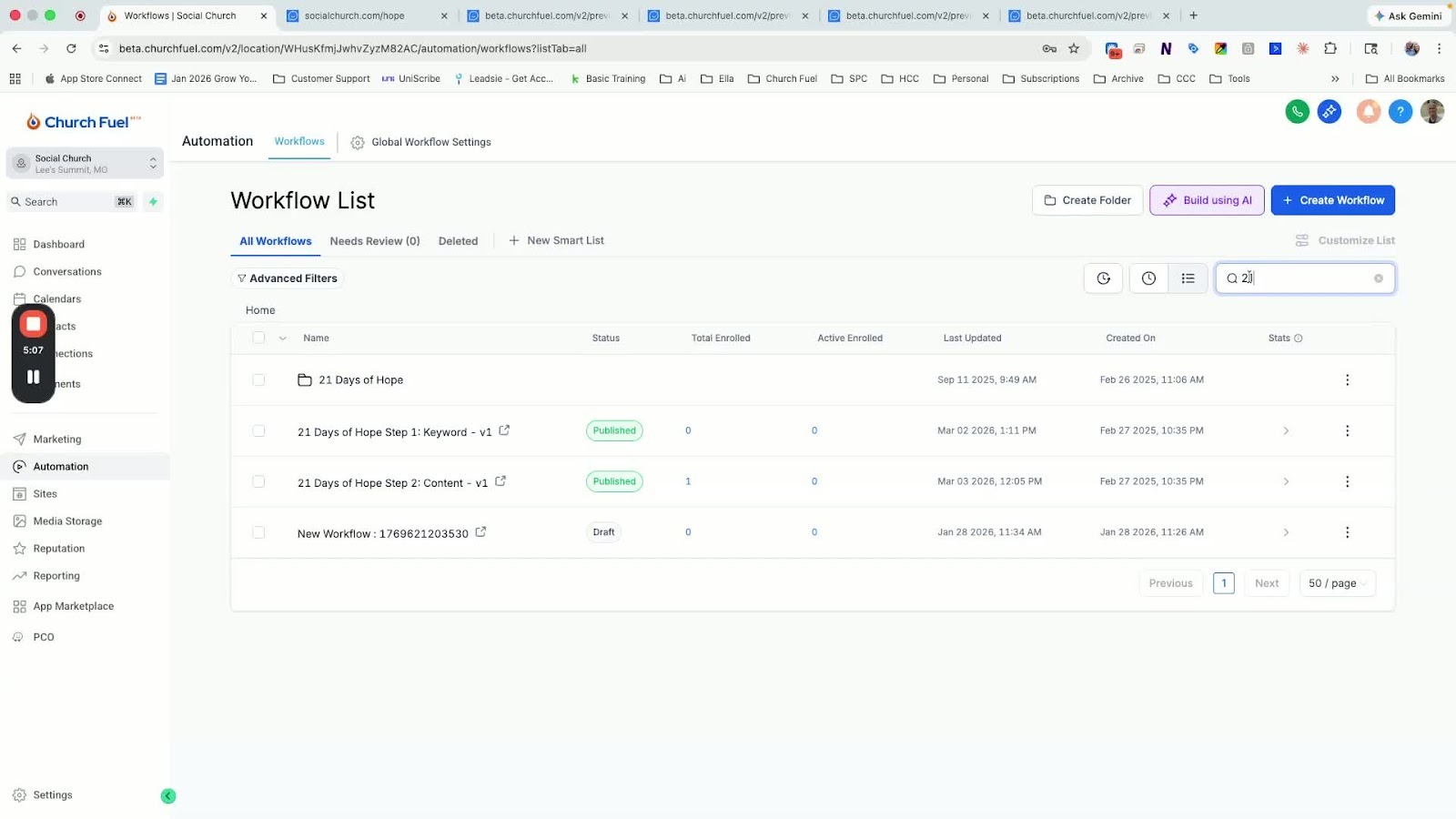This screenshot has height=819, width=1456.
Task: Open the blue help question mark icon
Action: (x=1400, y=112)
